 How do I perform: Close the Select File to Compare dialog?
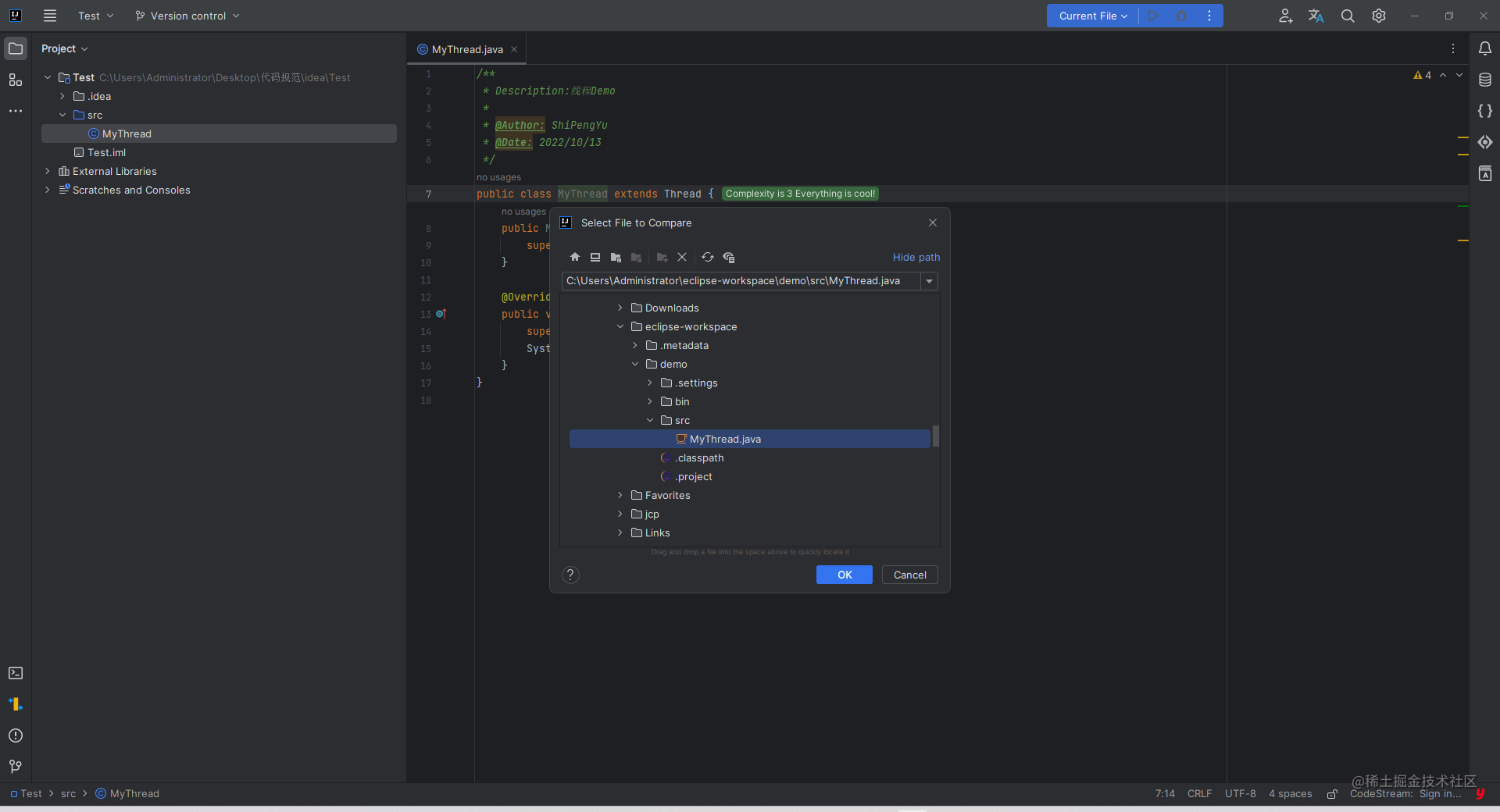pyautogui.click(x=933, y=223)
